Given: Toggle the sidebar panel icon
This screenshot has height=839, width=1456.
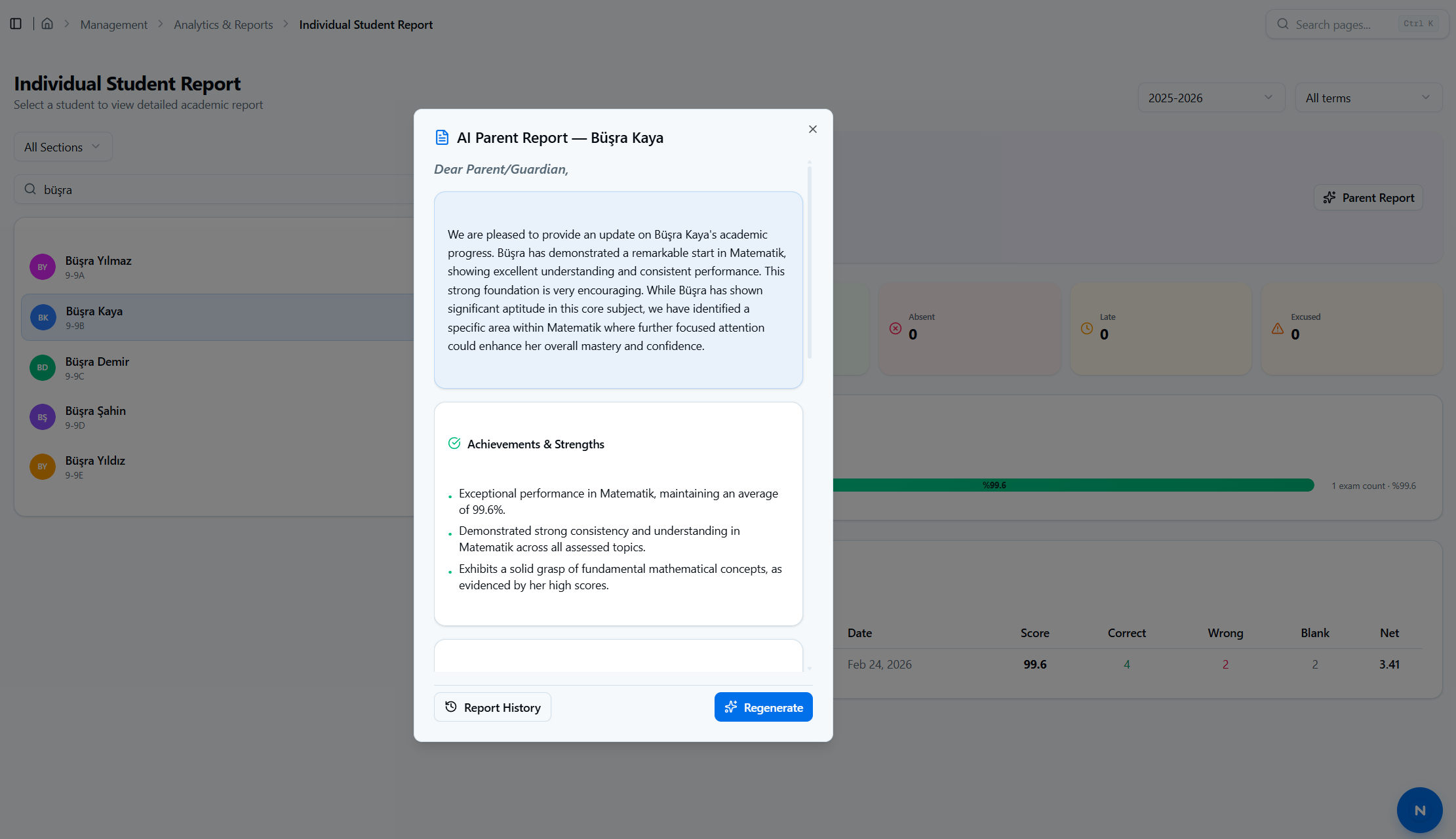Looking at the screenshot, I should pos(16,24).
